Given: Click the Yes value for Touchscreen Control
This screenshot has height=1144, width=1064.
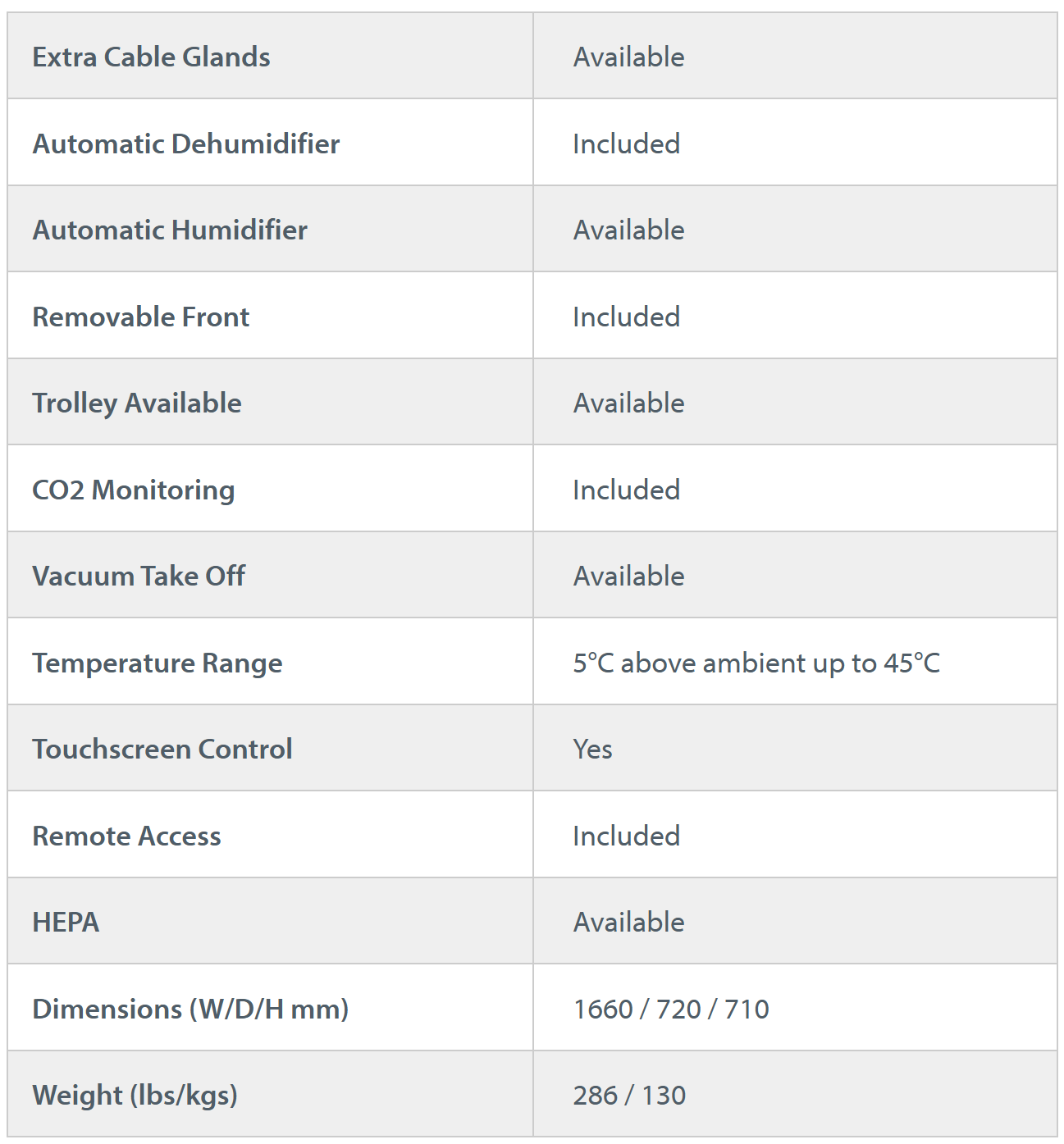Looking at the screenshot, I should [x=593, y=749].
